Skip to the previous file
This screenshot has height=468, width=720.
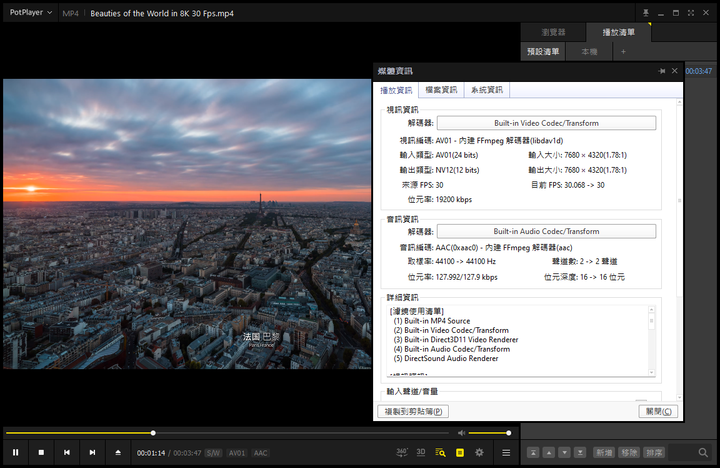pyautogui.click(x=67, y=452)
